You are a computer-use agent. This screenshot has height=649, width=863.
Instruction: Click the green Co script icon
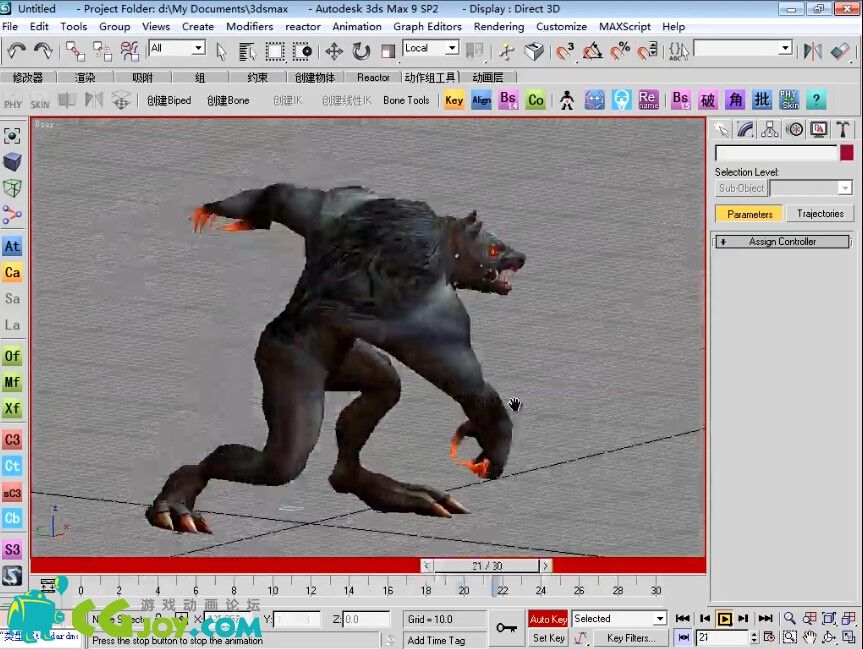[x=536, y=100]
